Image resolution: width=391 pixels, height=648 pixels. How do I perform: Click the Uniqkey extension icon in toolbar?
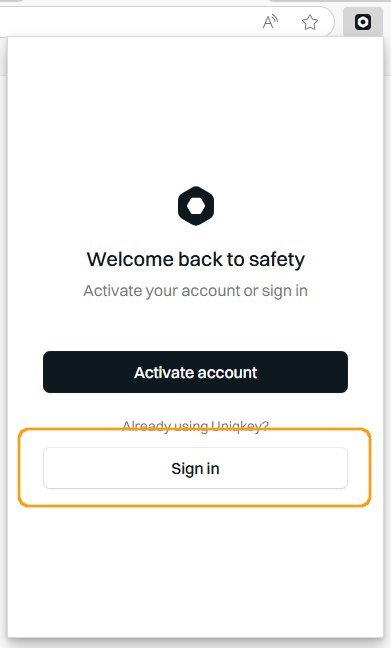(x=363, y=21)
